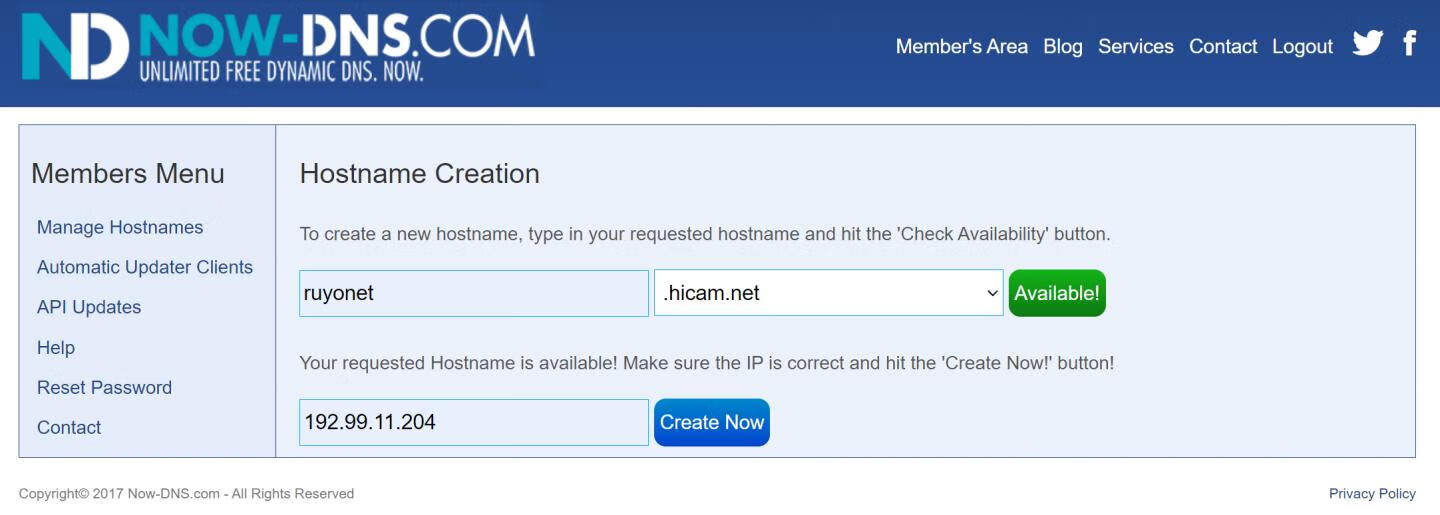Image resolution: width=1440 pixels, height=515 pixels.
Task: Open the Facebook icon link
Action: 1409,43
